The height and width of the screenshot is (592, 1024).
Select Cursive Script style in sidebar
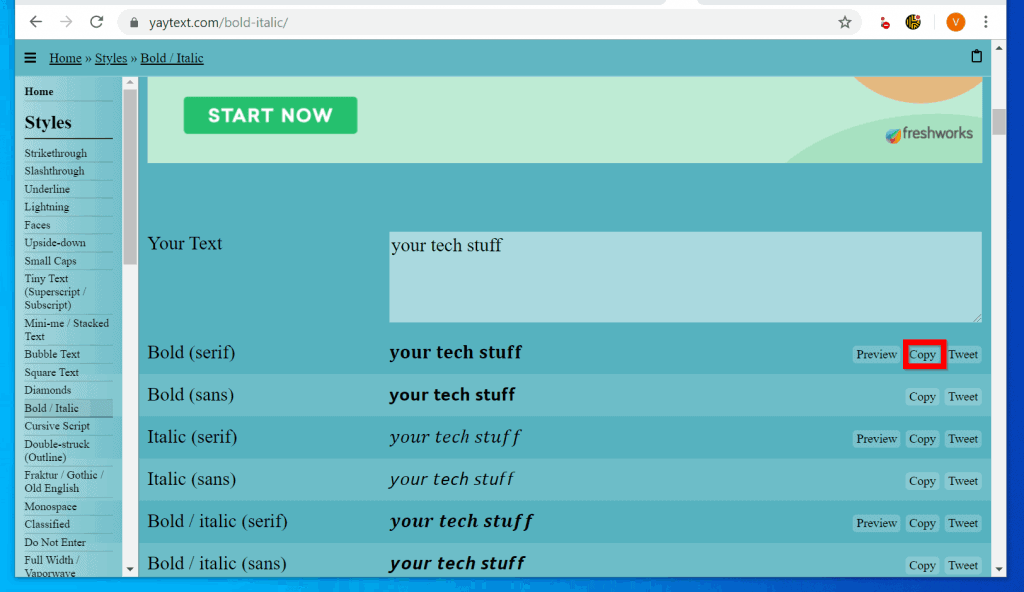click(x=57, y=426)
